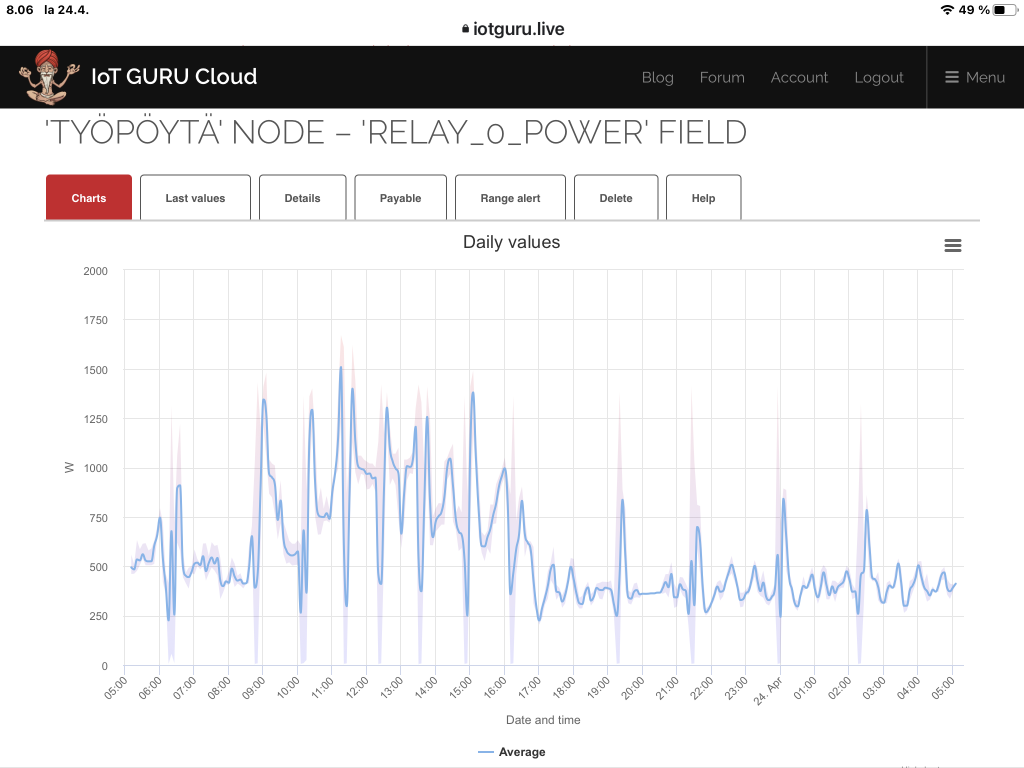Go to the Blog page
Screen dimensions: 1024x768
pyautogui.click(x=657, y=77)
